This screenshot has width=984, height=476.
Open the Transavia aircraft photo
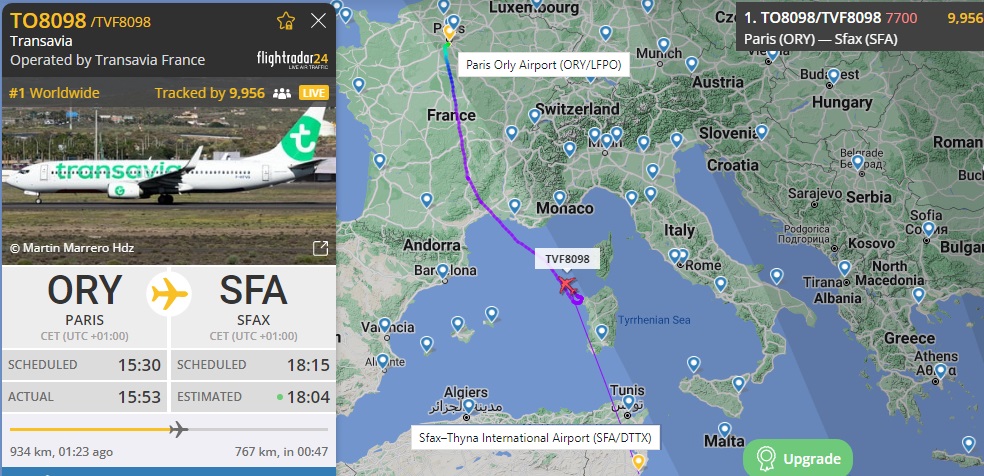tap(169, 186)
